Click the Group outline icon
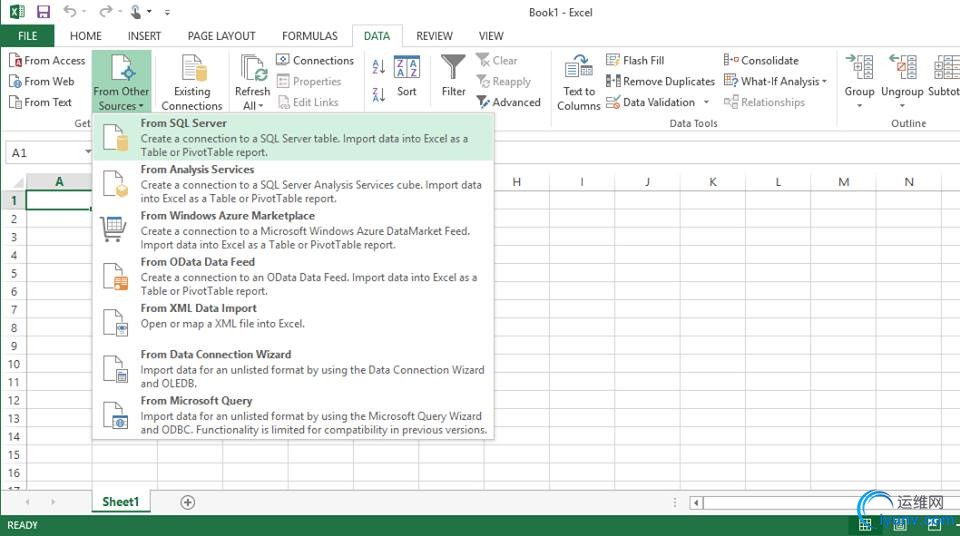This screenshot has width=960, height=536. click(859, 76)
